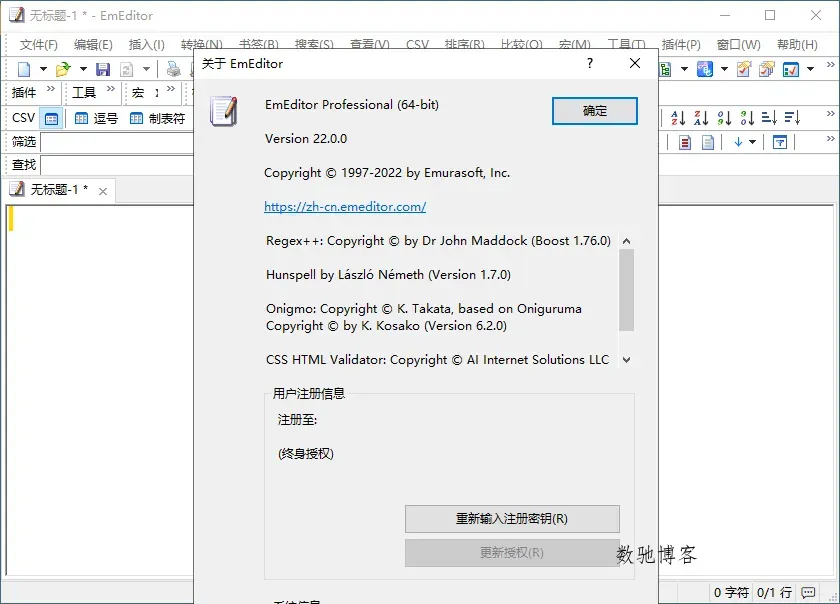Open dropdown beside the blue down arrow
Screen dimensions: 840x604
click(753, 142)
